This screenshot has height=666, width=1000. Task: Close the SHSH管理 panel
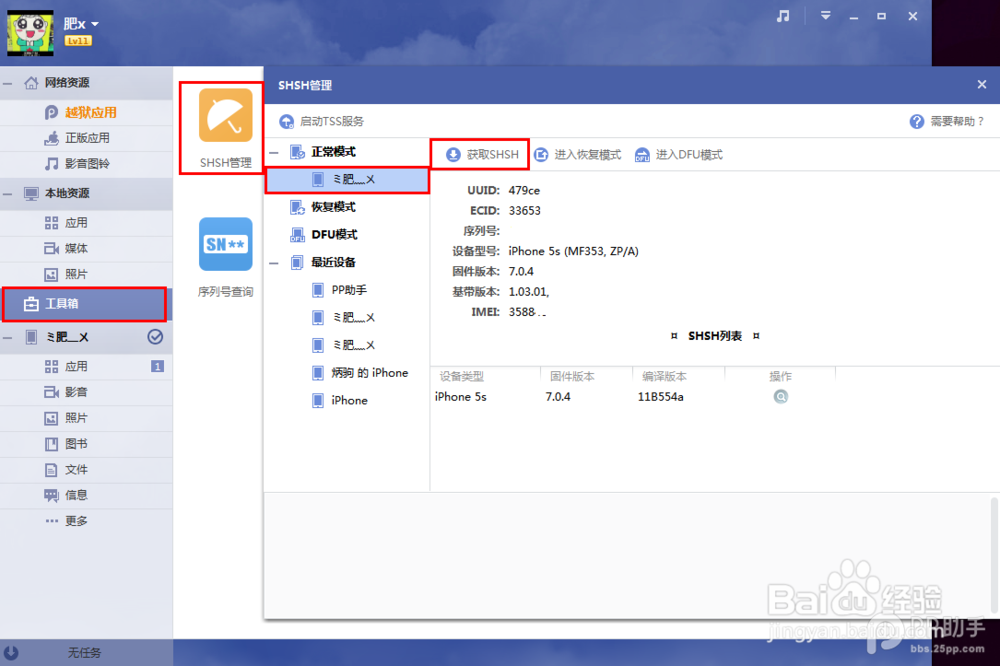pos(982,84)
